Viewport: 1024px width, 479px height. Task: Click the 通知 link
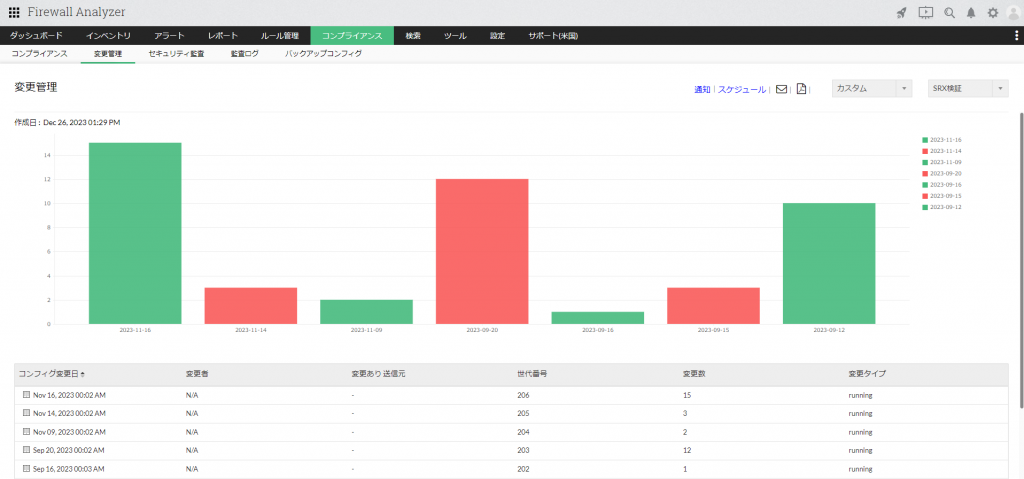(x=702, y=90)
